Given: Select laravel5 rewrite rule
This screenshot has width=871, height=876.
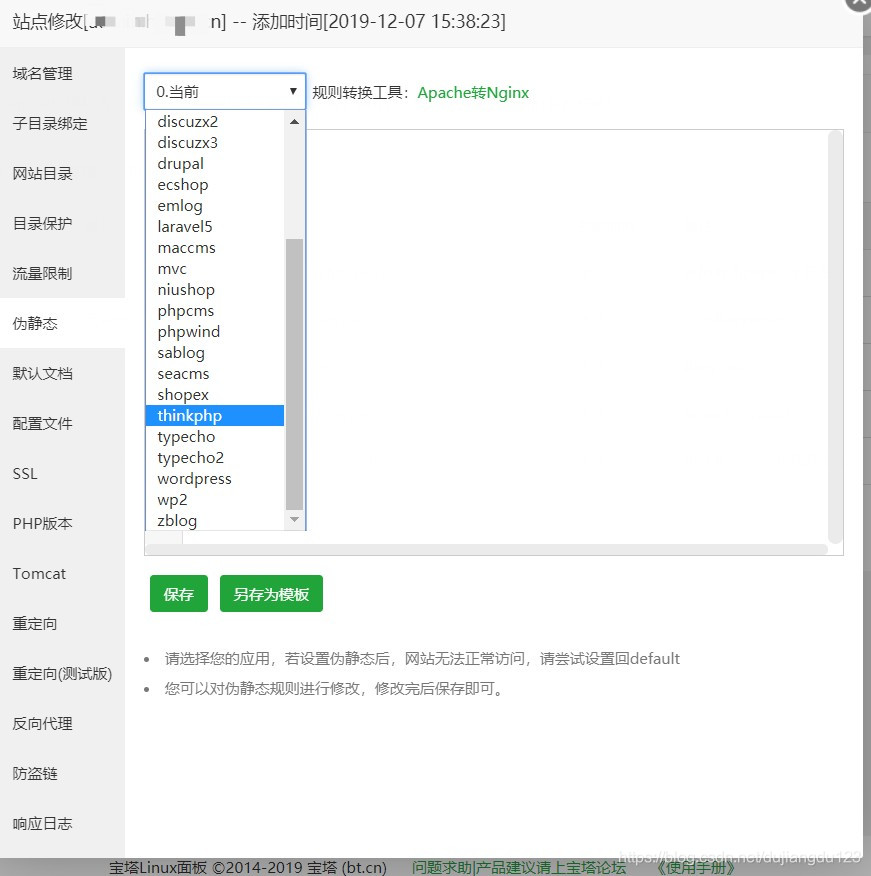Looking at the screenshot, I should click(x=184, y=226).
